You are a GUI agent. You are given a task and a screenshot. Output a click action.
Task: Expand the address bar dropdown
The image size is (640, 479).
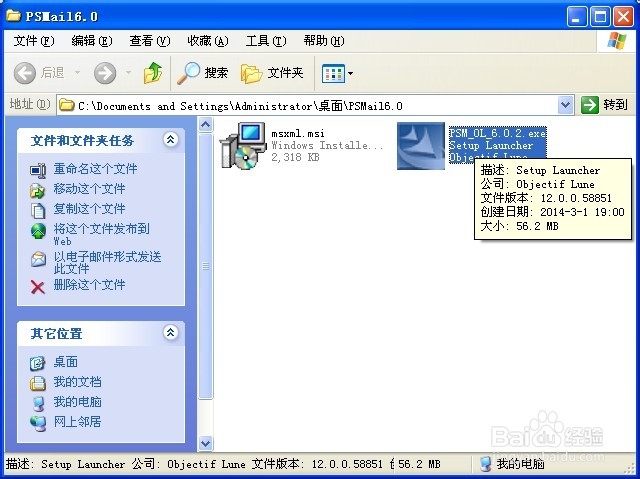[565, 105]
